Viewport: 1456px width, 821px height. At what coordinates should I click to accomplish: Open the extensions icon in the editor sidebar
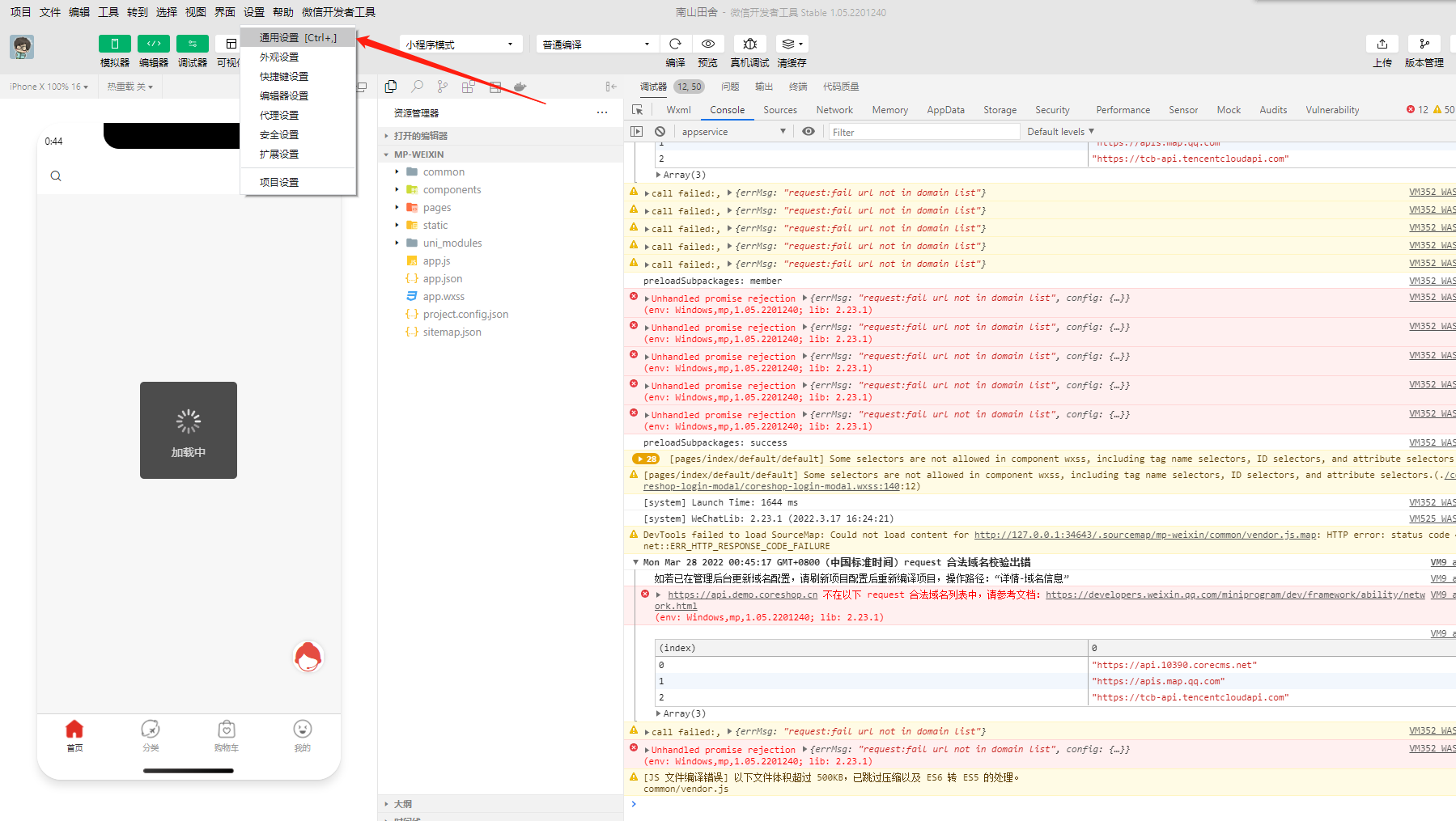point(469,87)
